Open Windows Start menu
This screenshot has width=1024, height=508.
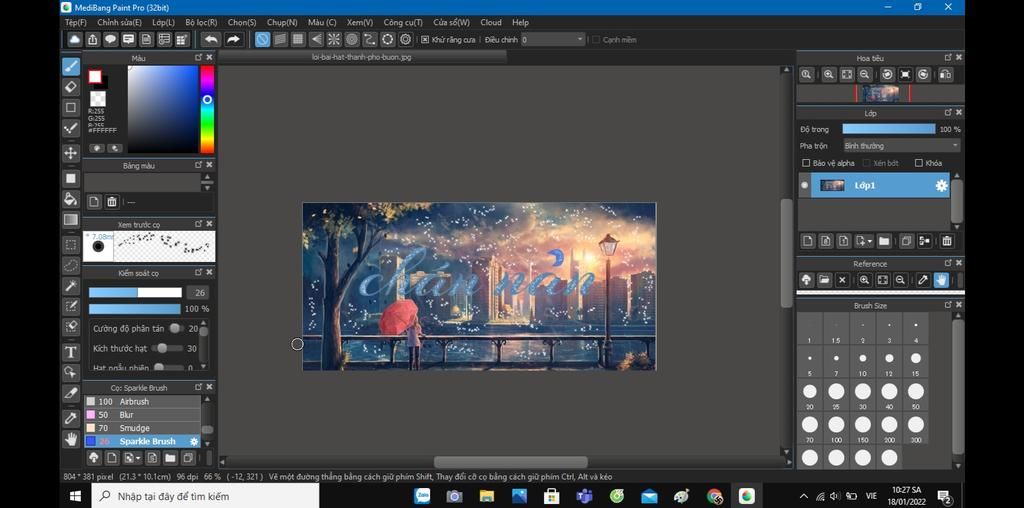tap(76, 496)
